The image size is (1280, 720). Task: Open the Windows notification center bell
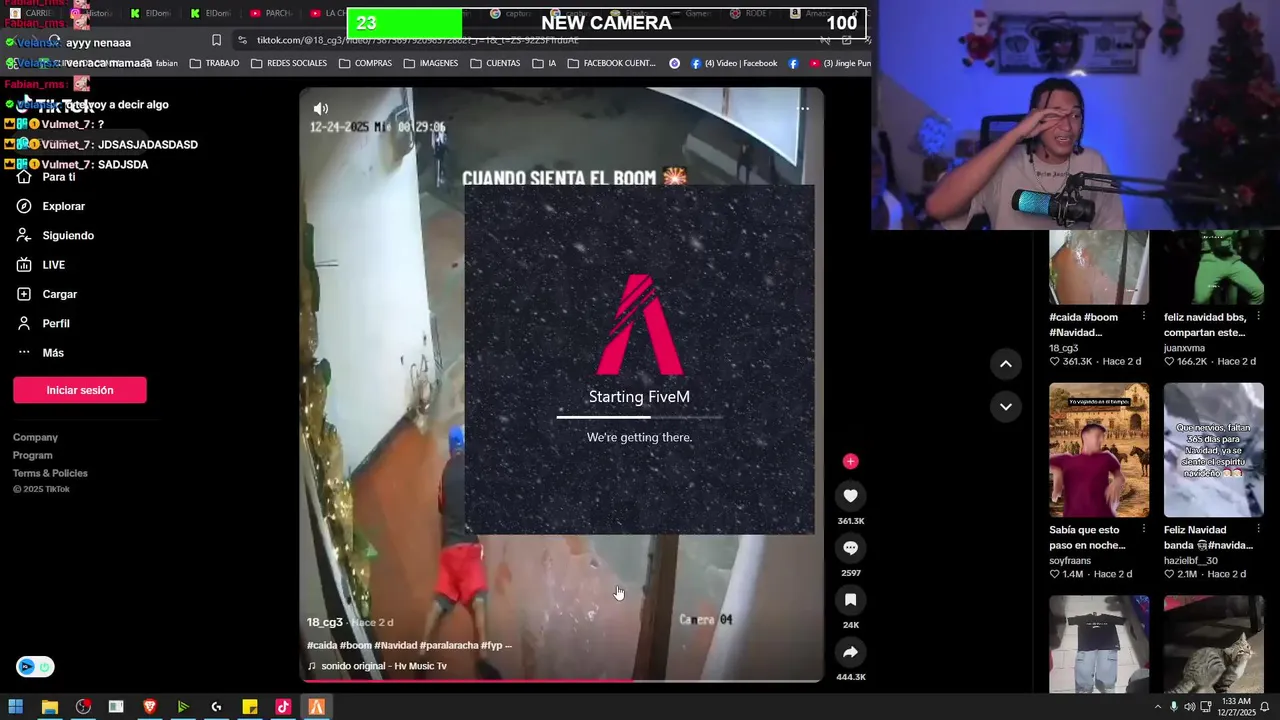coord(1265,707)
